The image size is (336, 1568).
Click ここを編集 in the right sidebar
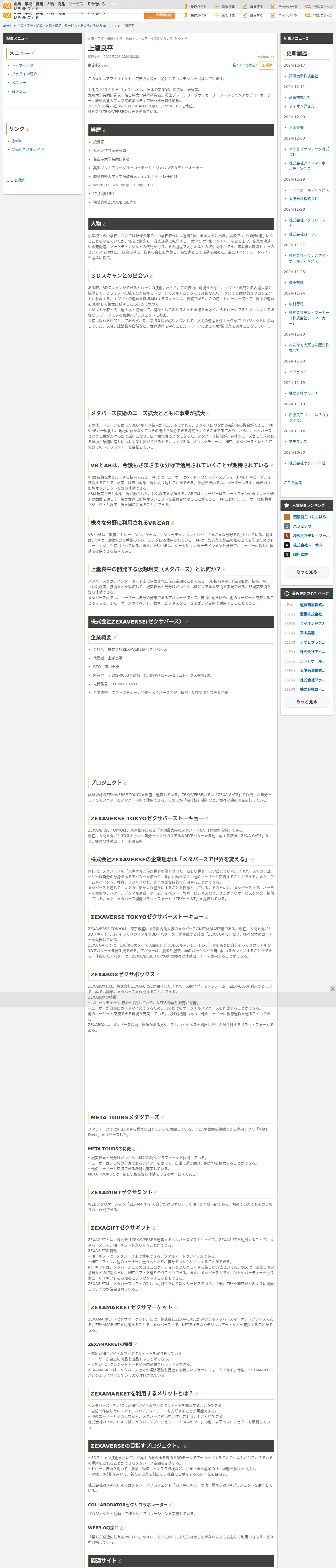point(293,483)
